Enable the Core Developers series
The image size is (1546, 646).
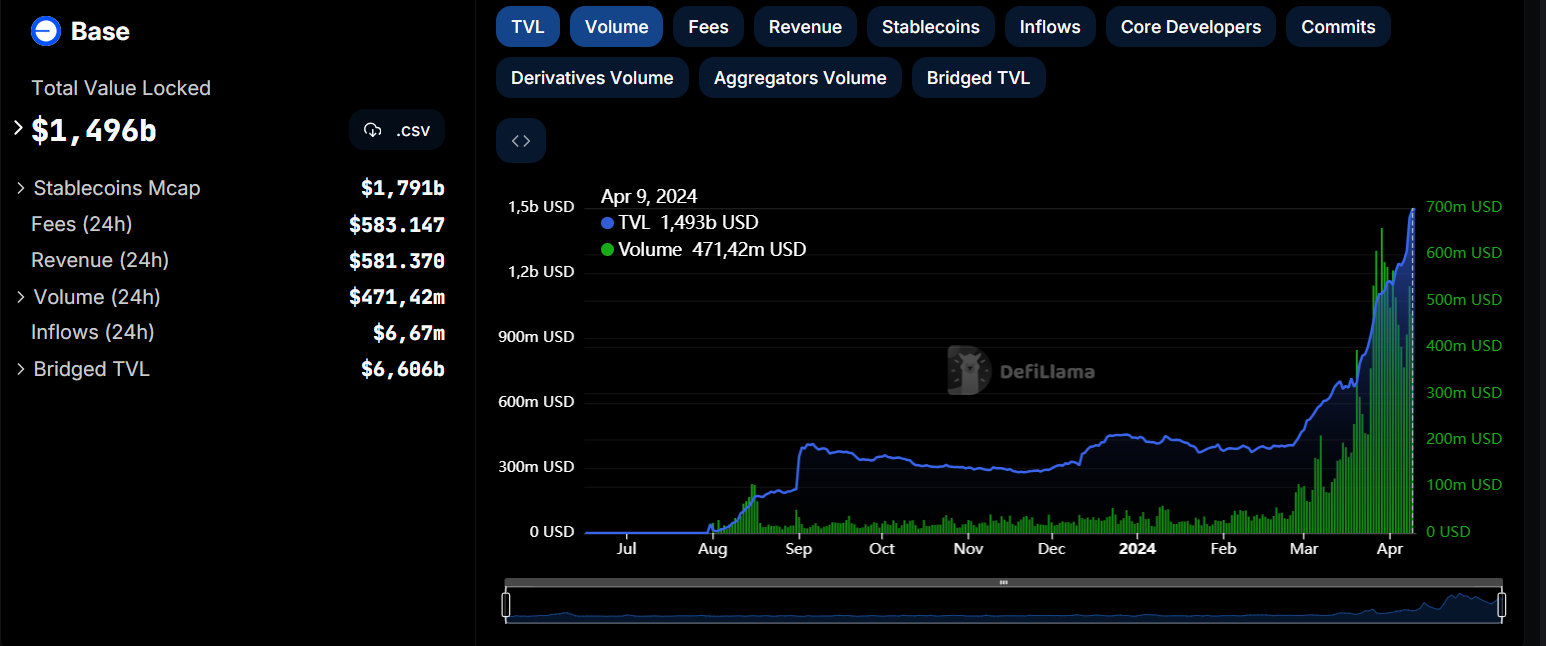tap(1191, 27)
